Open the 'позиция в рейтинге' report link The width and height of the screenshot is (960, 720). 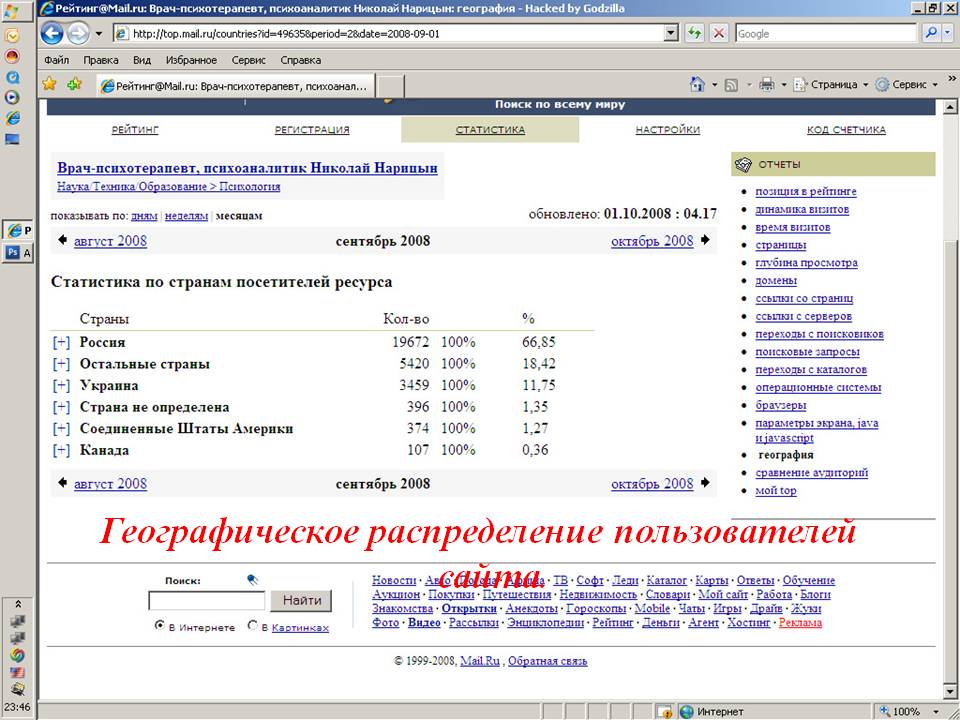(806, 192)
